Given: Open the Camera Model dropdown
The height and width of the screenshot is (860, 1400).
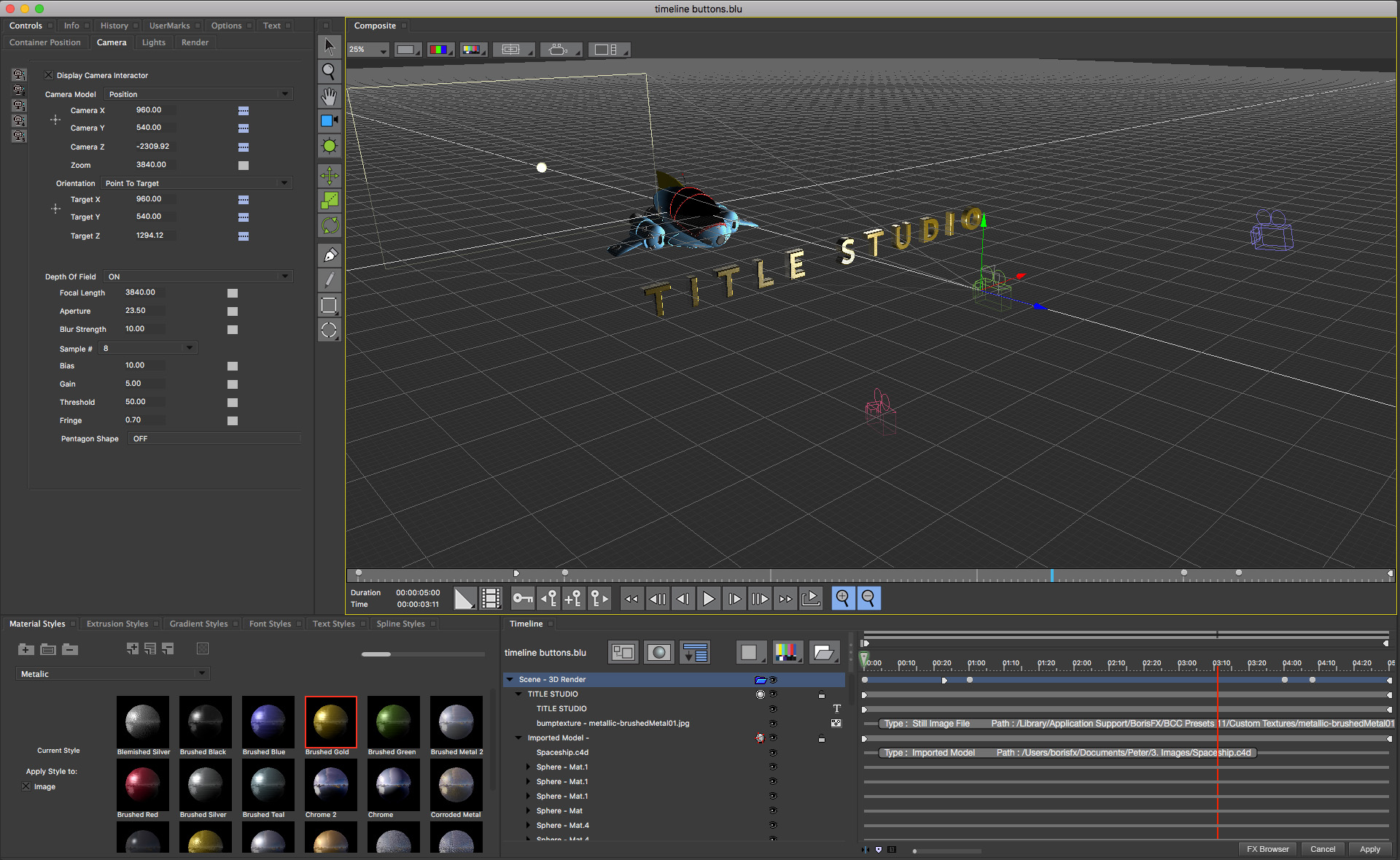Looking at the screenshot, I should tap(198, 94).
